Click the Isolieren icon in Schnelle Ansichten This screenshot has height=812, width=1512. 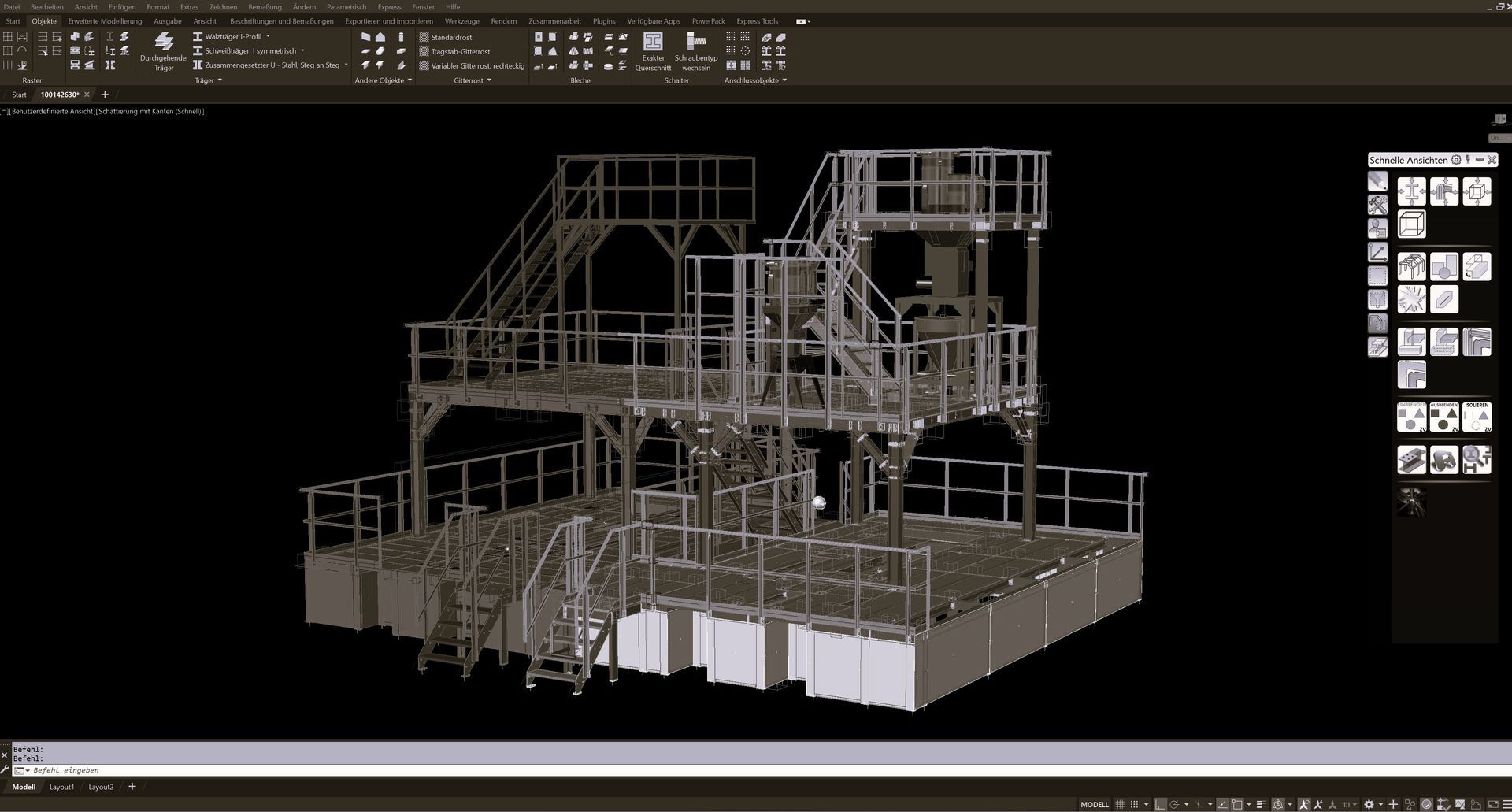click(x=1477, y=417)
